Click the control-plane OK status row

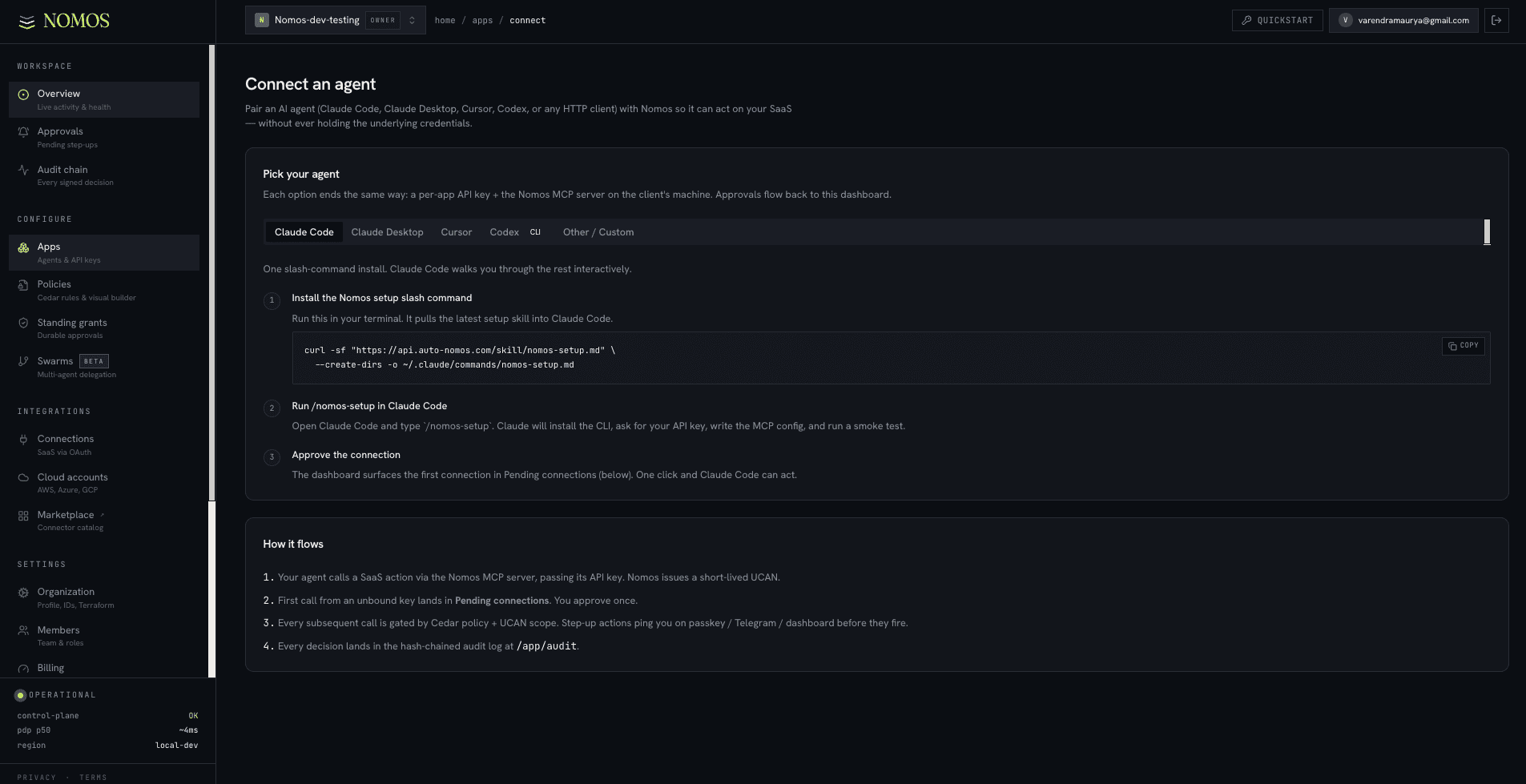pos(107,716)
